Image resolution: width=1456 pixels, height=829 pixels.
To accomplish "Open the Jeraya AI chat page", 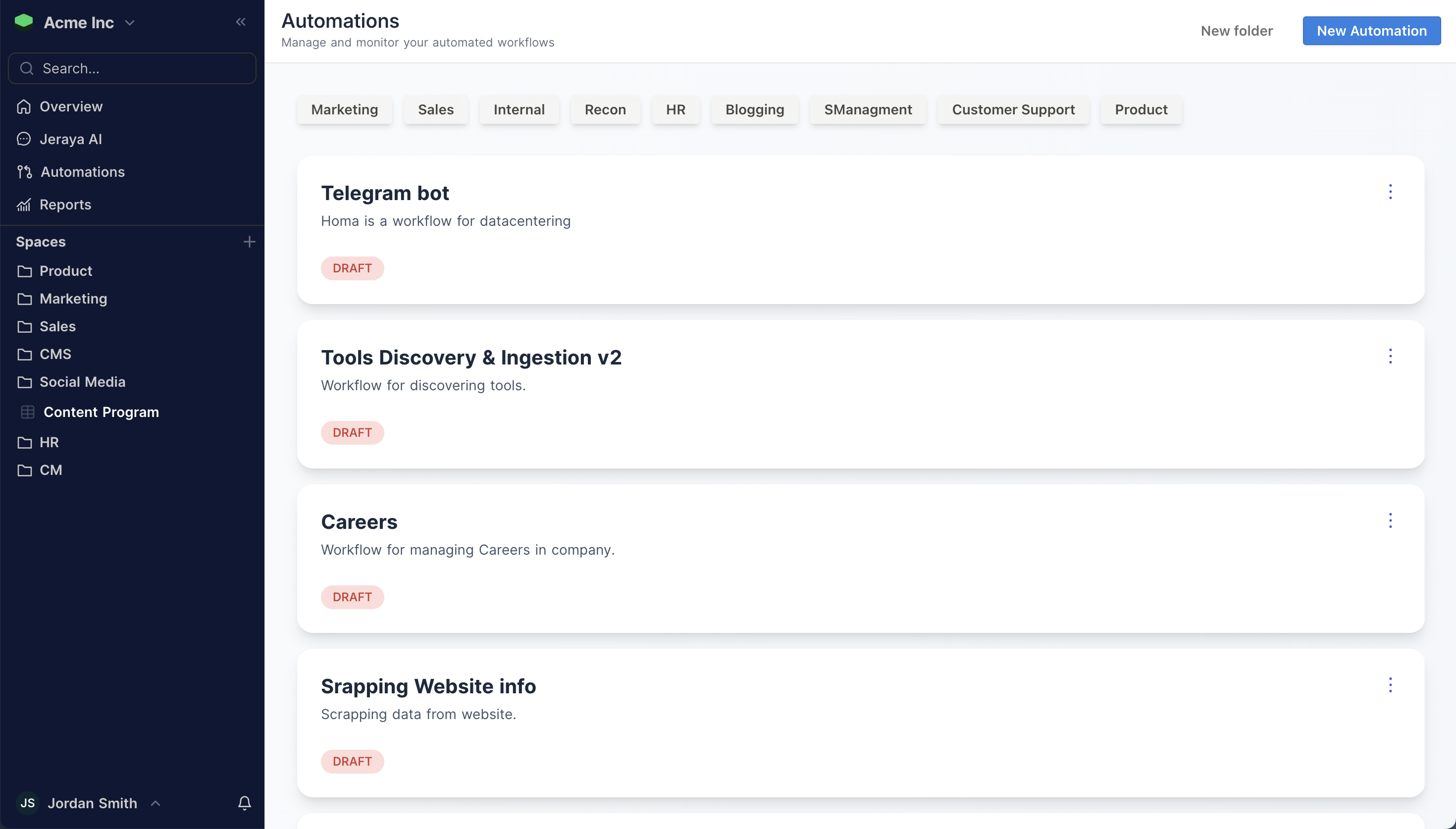I will 70,140.
